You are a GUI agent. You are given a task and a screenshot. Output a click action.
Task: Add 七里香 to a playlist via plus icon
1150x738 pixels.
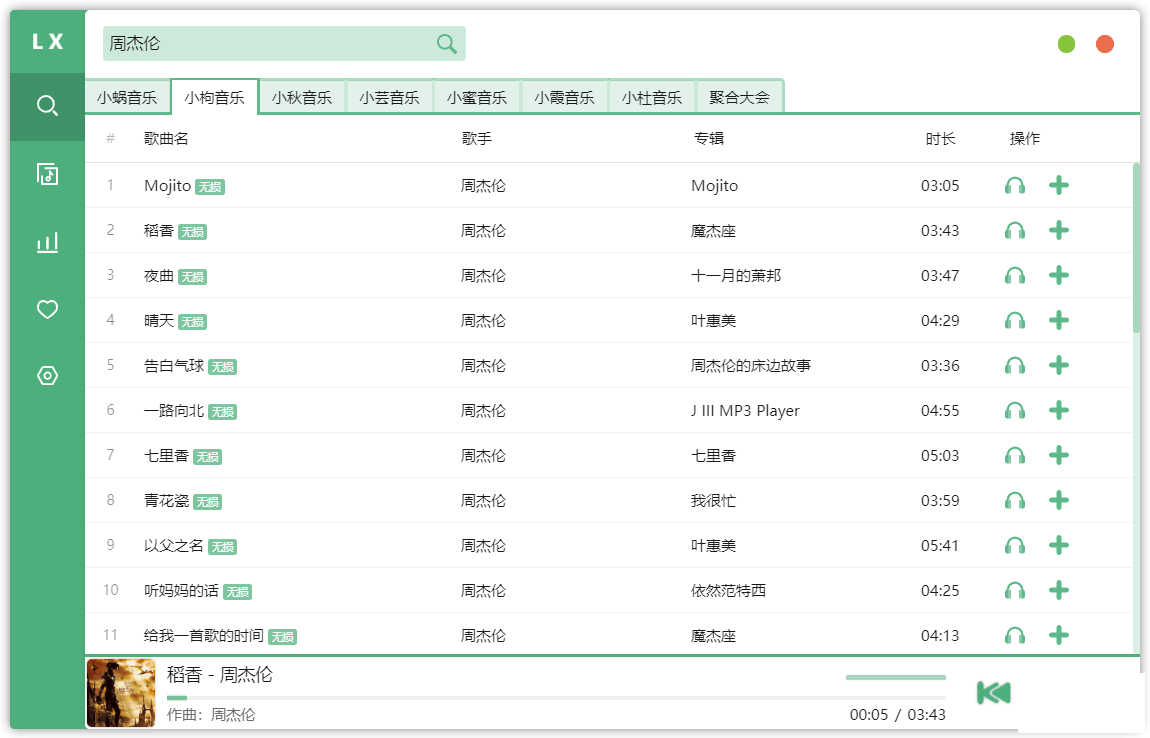1059,455
